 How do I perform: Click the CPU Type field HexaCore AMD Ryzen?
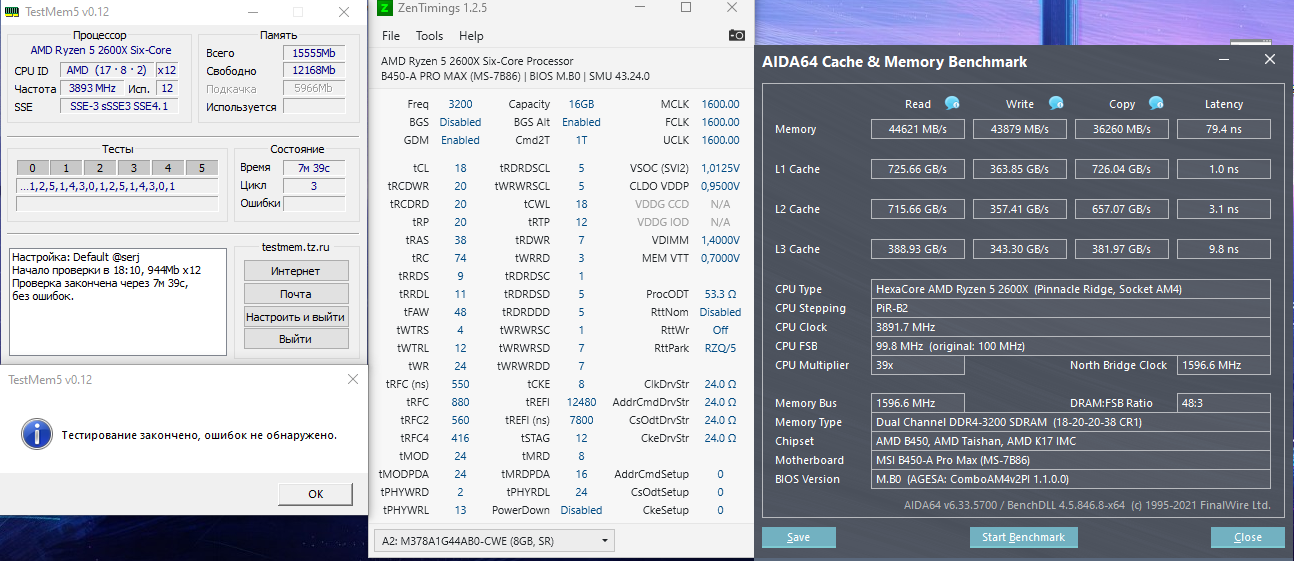[1071, 289]
